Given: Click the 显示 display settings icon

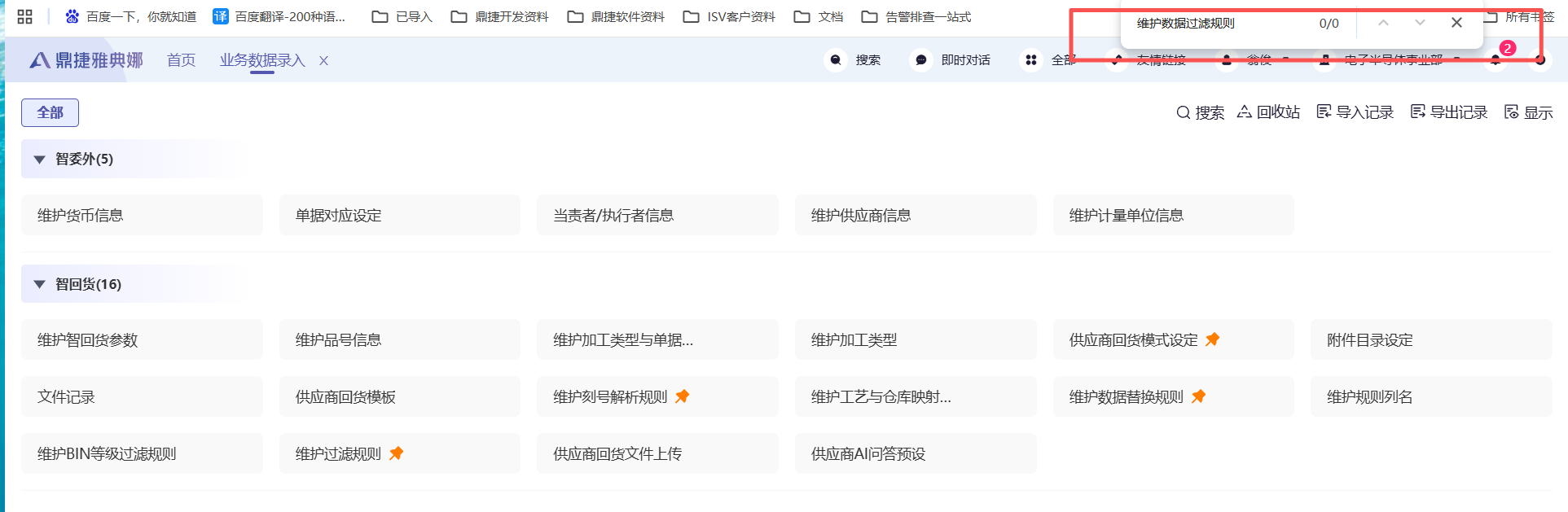Looking at the screenshot, I should [x=1512, y=112].
